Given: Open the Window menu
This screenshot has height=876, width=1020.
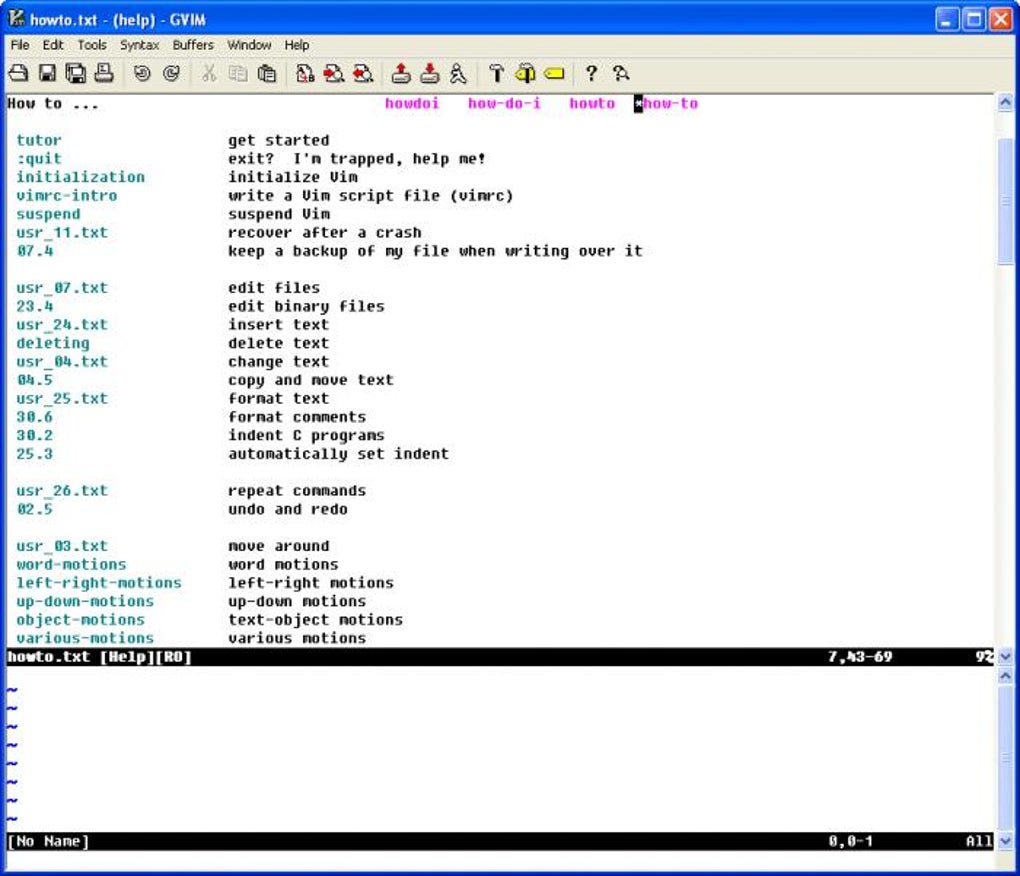Looking at the screenshot, I should (248, 45).
